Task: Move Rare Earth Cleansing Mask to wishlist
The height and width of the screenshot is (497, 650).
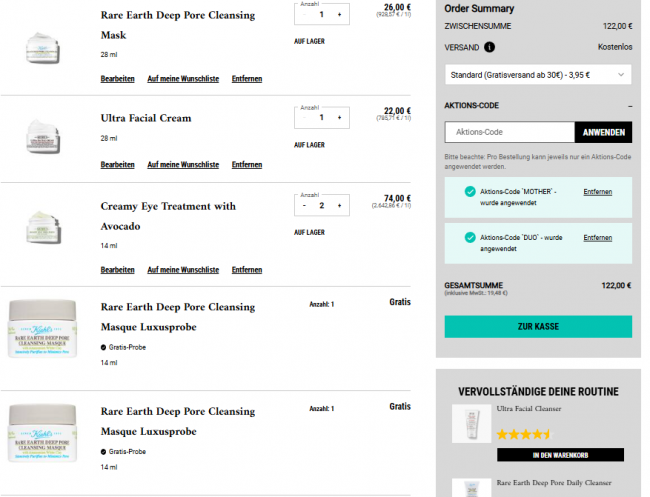Action: 183,79
